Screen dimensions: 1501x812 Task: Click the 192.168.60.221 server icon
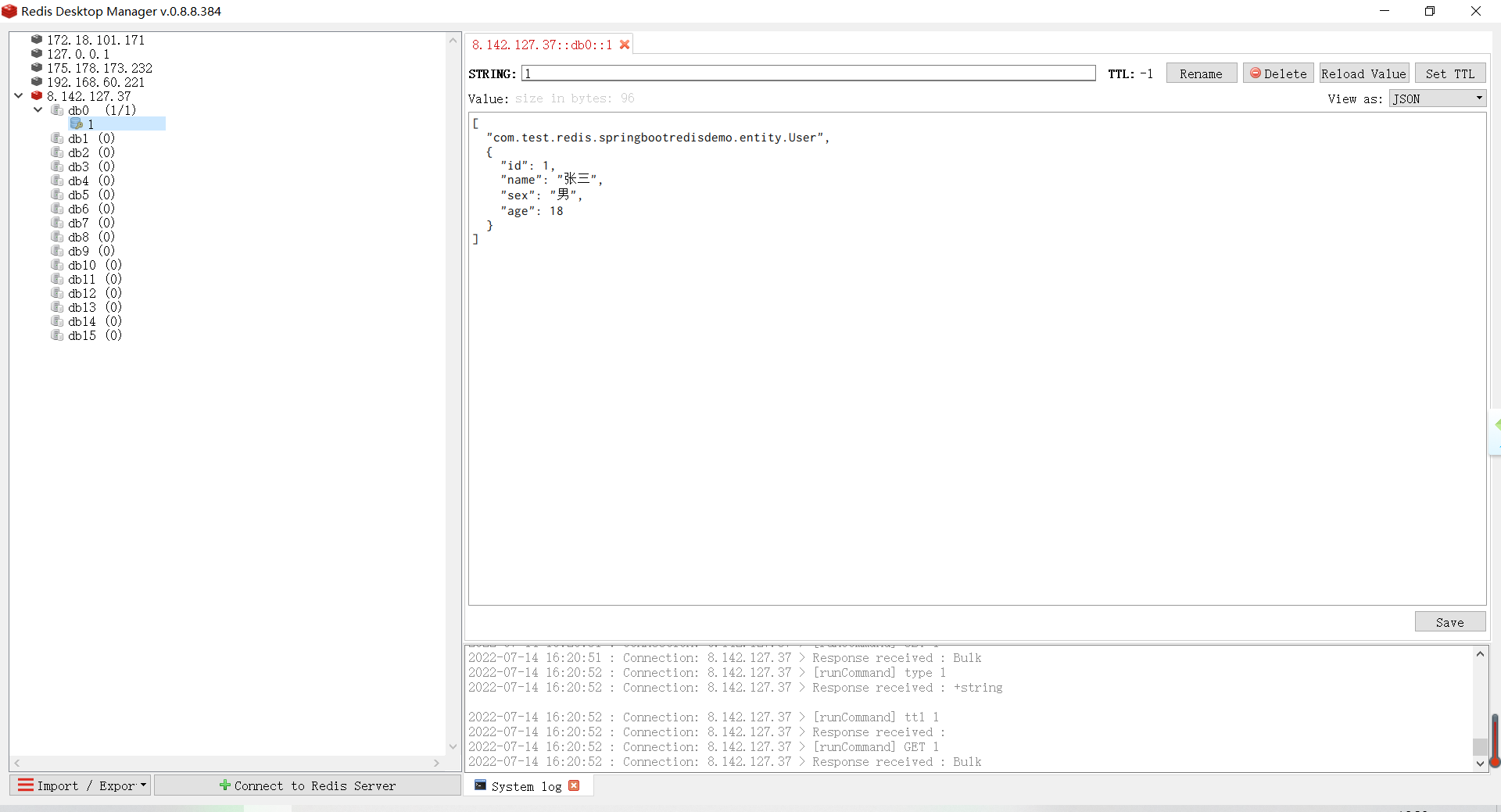pyautogui.click(x=37, y=81)
